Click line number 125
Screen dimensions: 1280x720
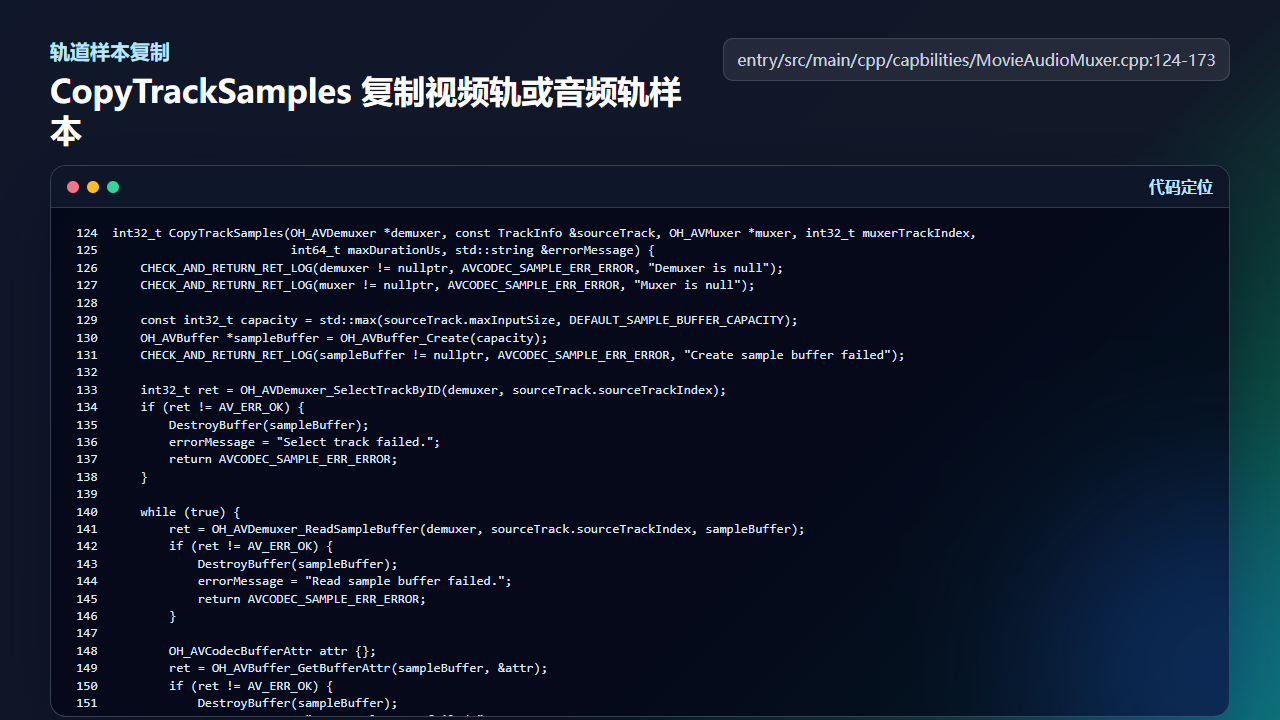point(87,250)
